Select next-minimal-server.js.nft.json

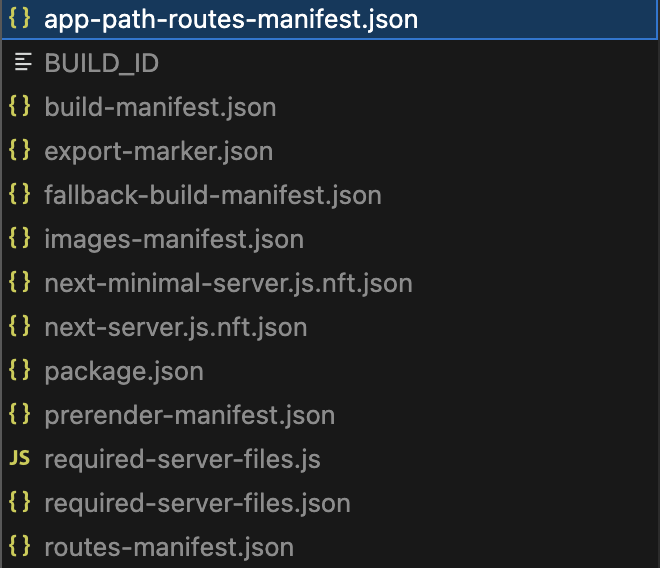228,283
